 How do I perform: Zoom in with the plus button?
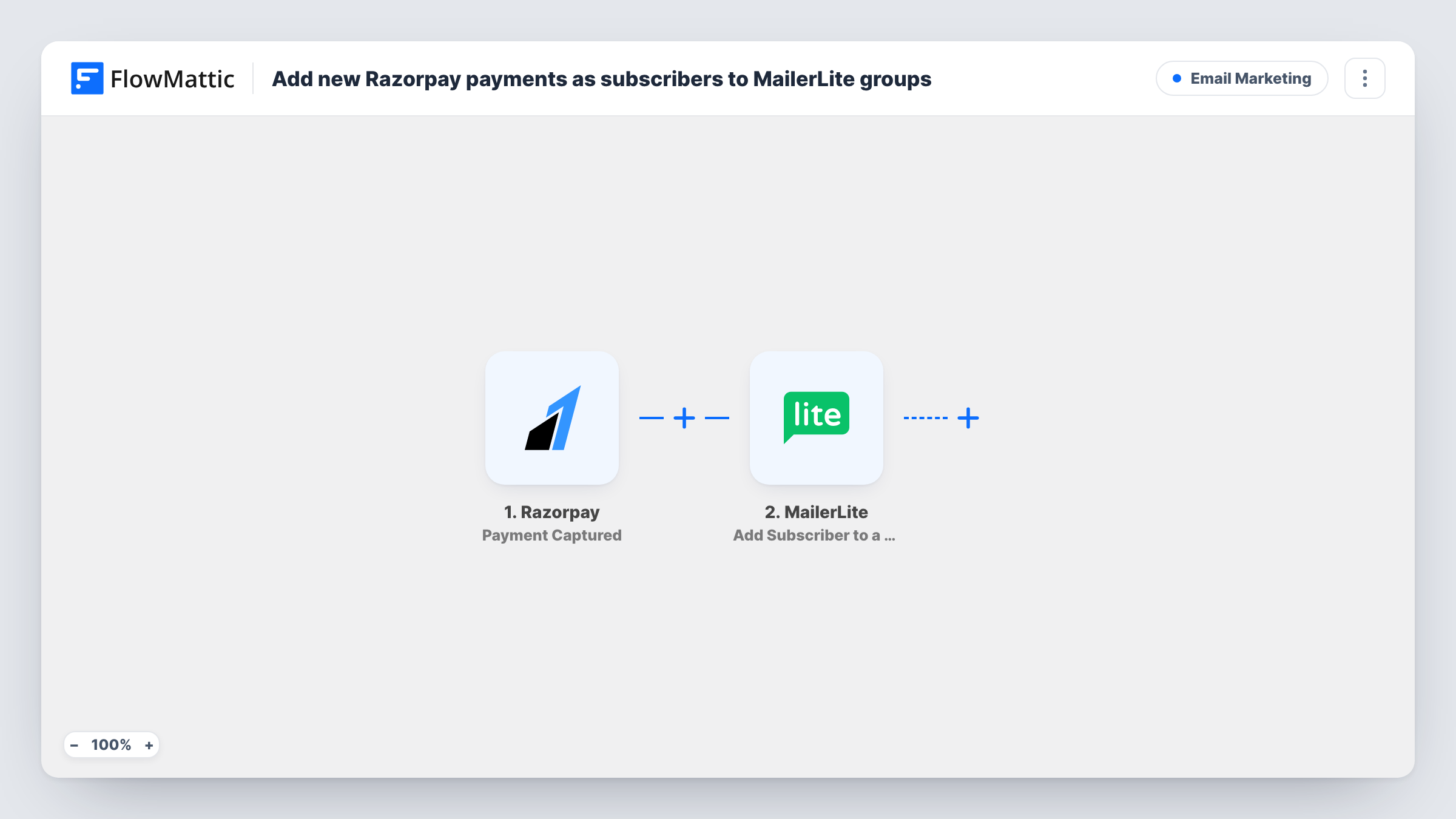(x=149, y=745)
